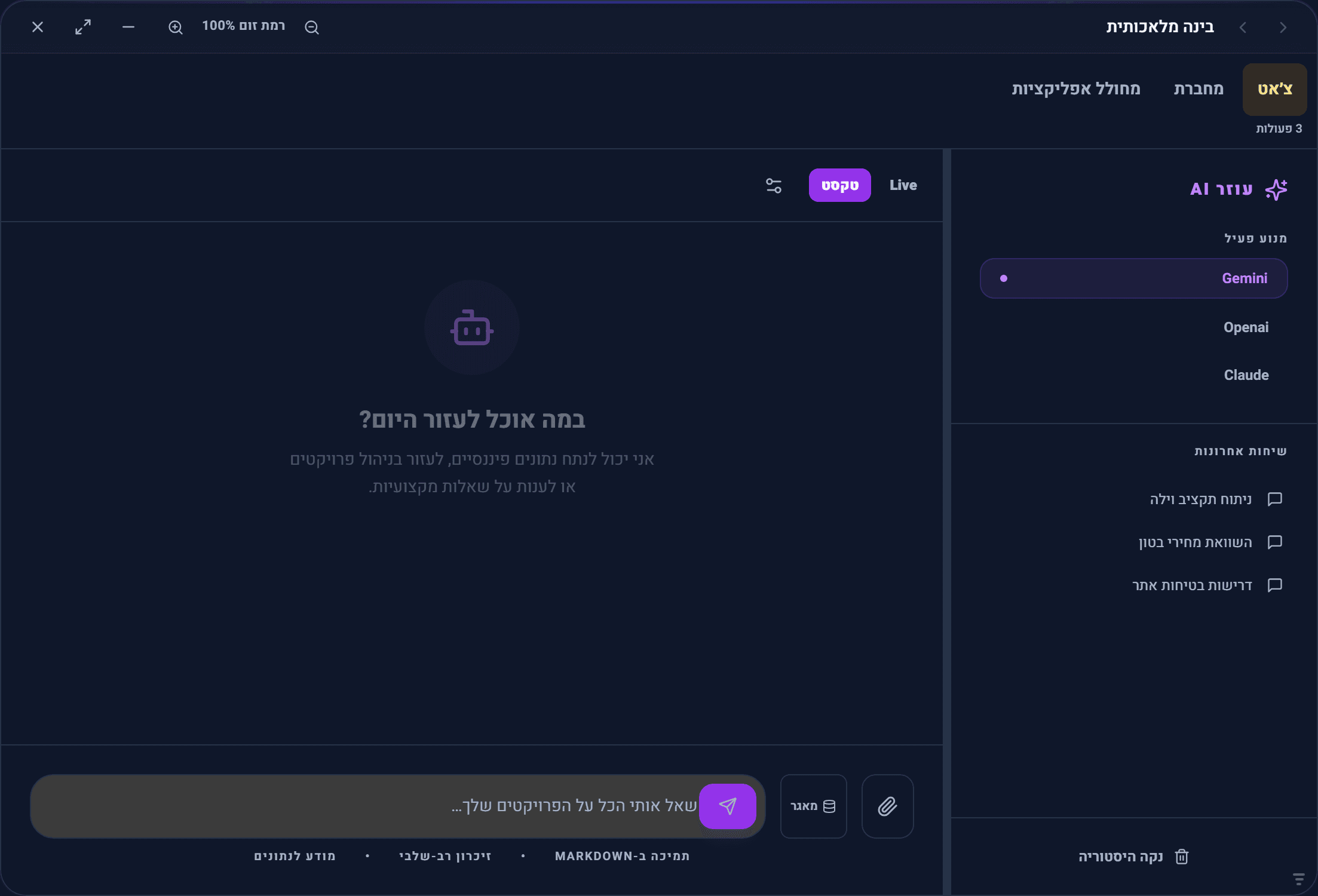The width and height of the screenshot is (1318, 896).
Task: Select the Openai engine
Action: (x=1134, y=327)
